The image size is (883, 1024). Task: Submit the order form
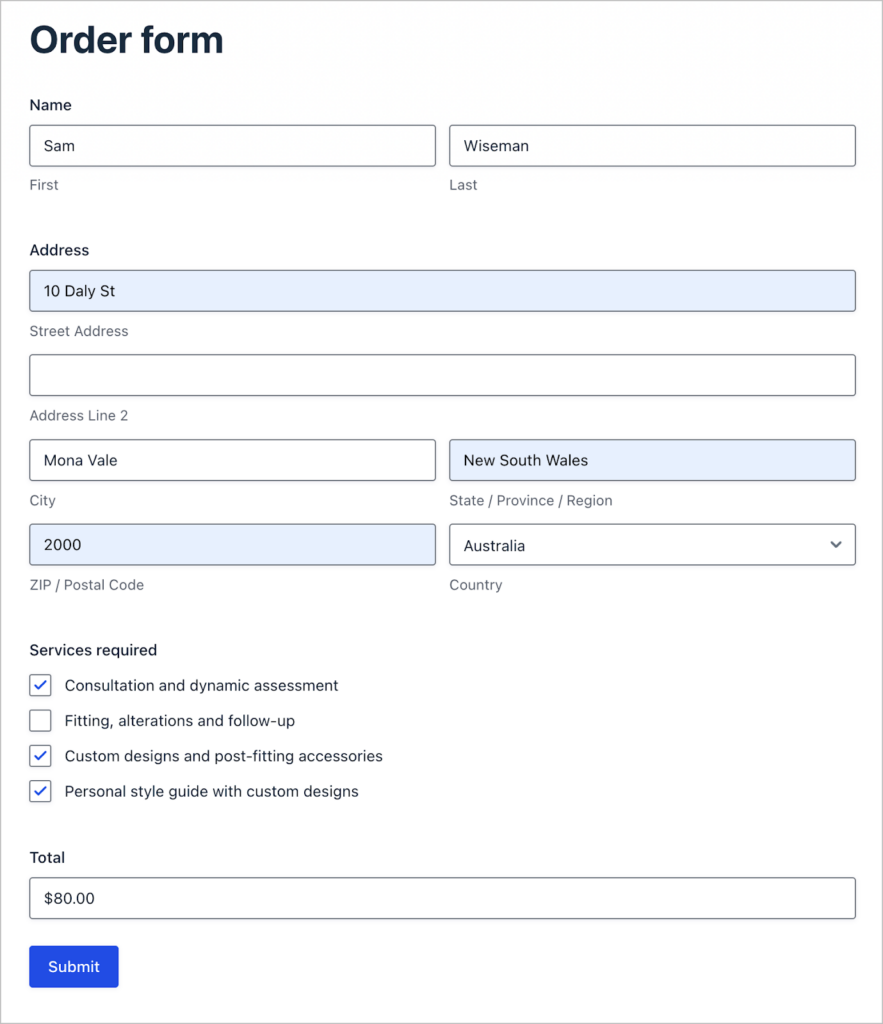[74, 967]
